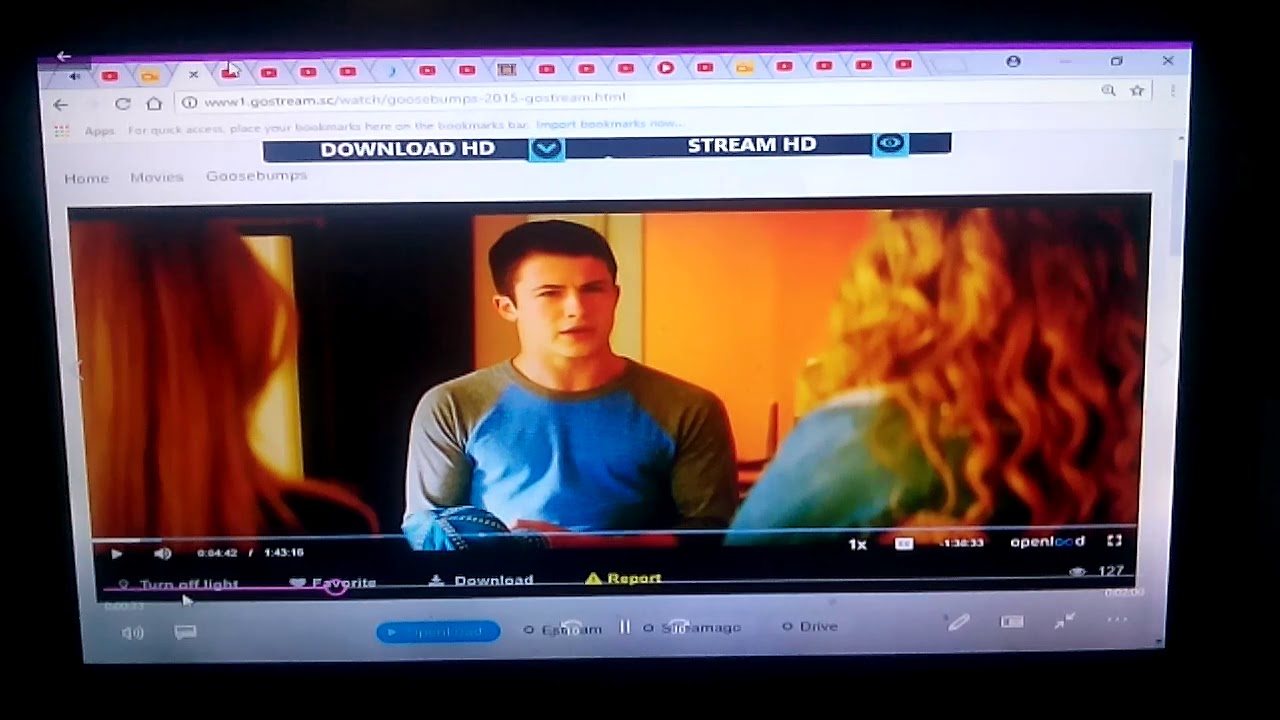
Task: Switch to the first tab with speaker icon
Action: pyautogui.click(x=74, y=76)
